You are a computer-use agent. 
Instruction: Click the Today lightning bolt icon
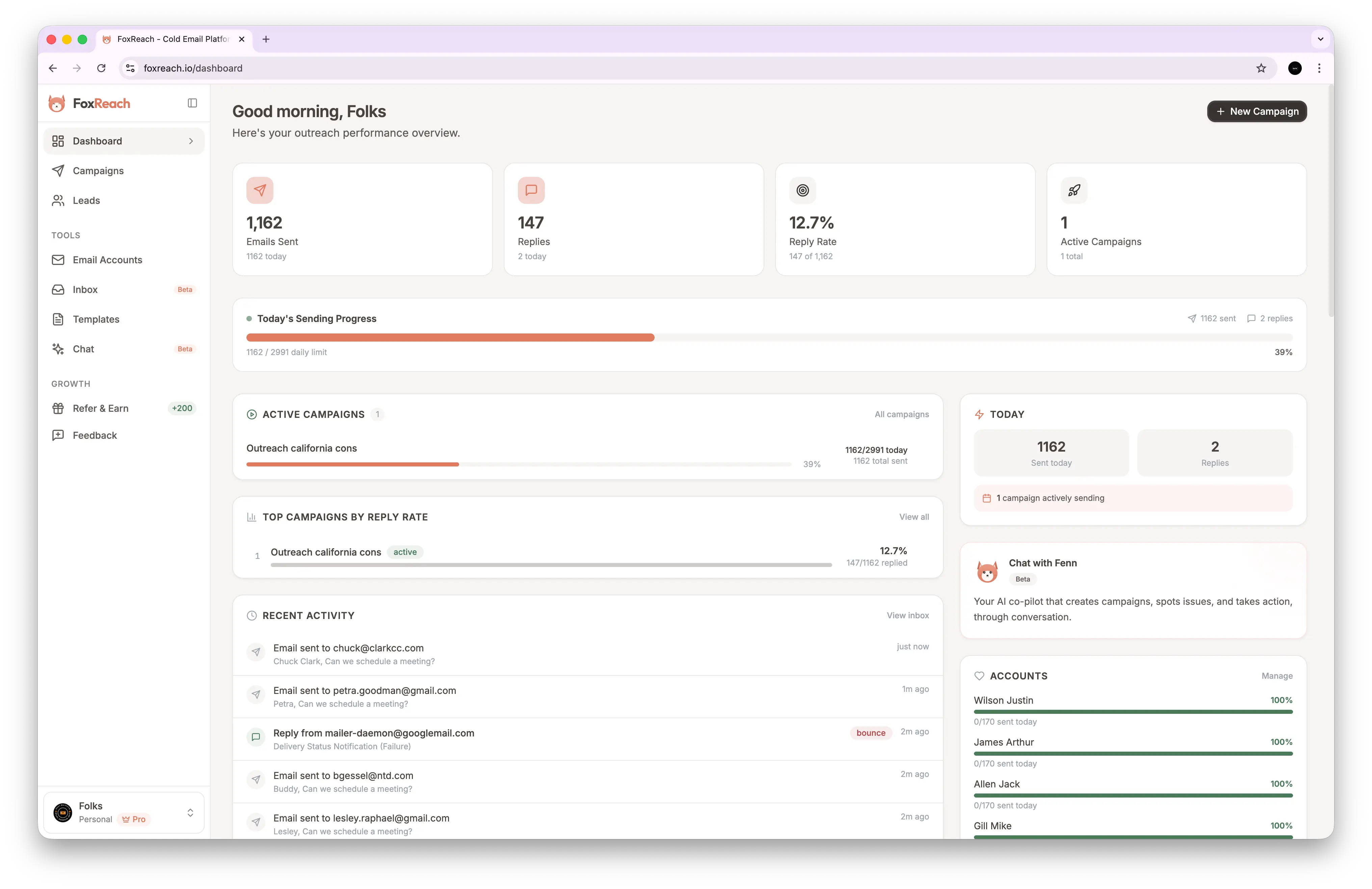pyautogui.click(x=979, y=414)
